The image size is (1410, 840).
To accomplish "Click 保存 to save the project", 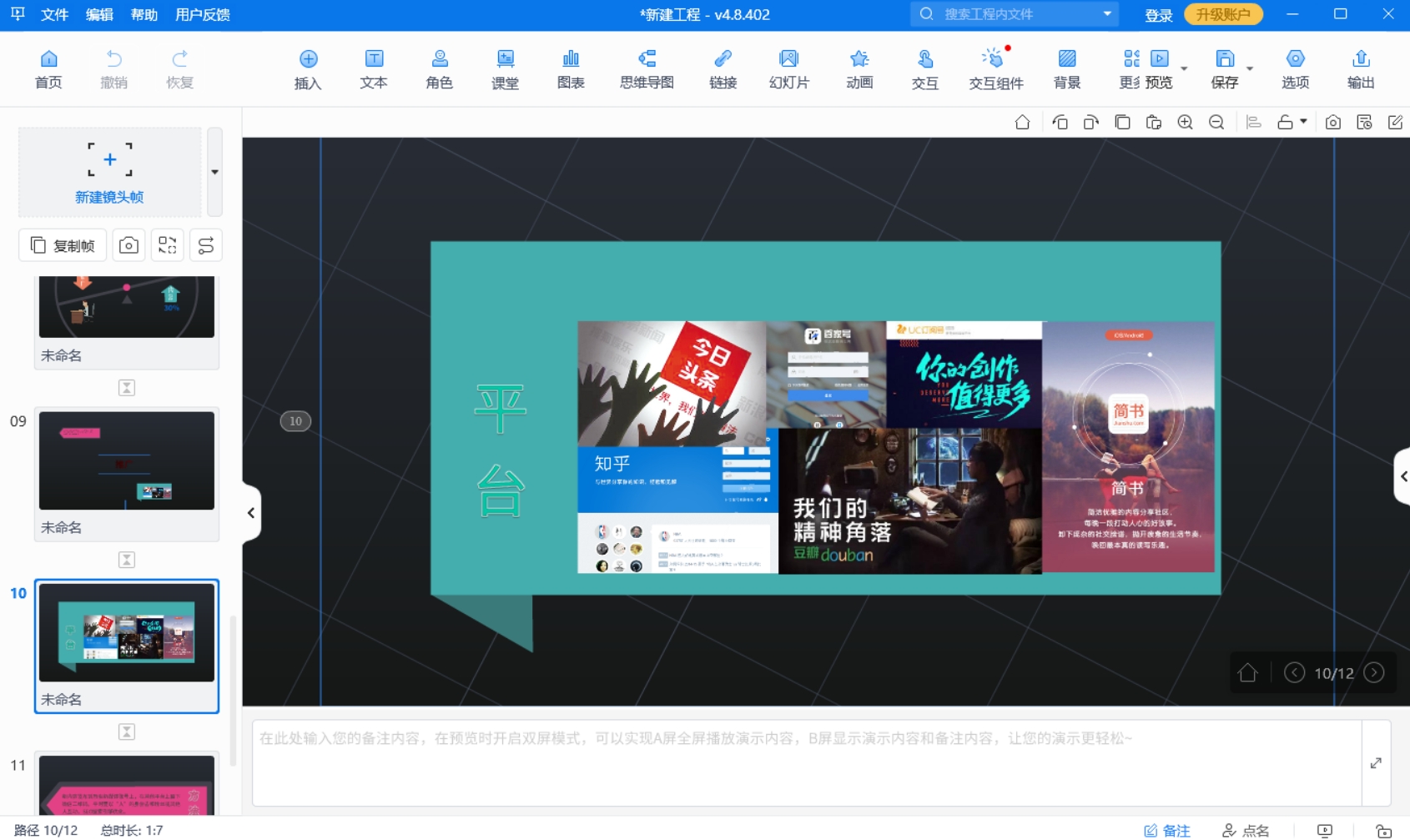I will 1224,69.
